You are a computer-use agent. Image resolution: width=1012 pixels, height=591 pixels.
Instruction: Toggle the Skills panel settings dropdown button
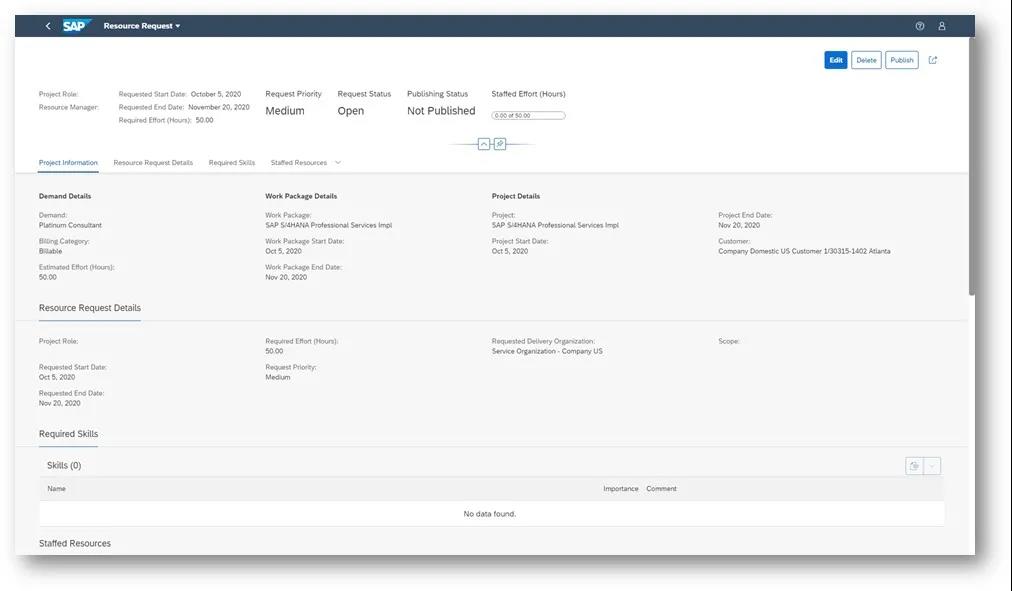[x=930, y=464]
